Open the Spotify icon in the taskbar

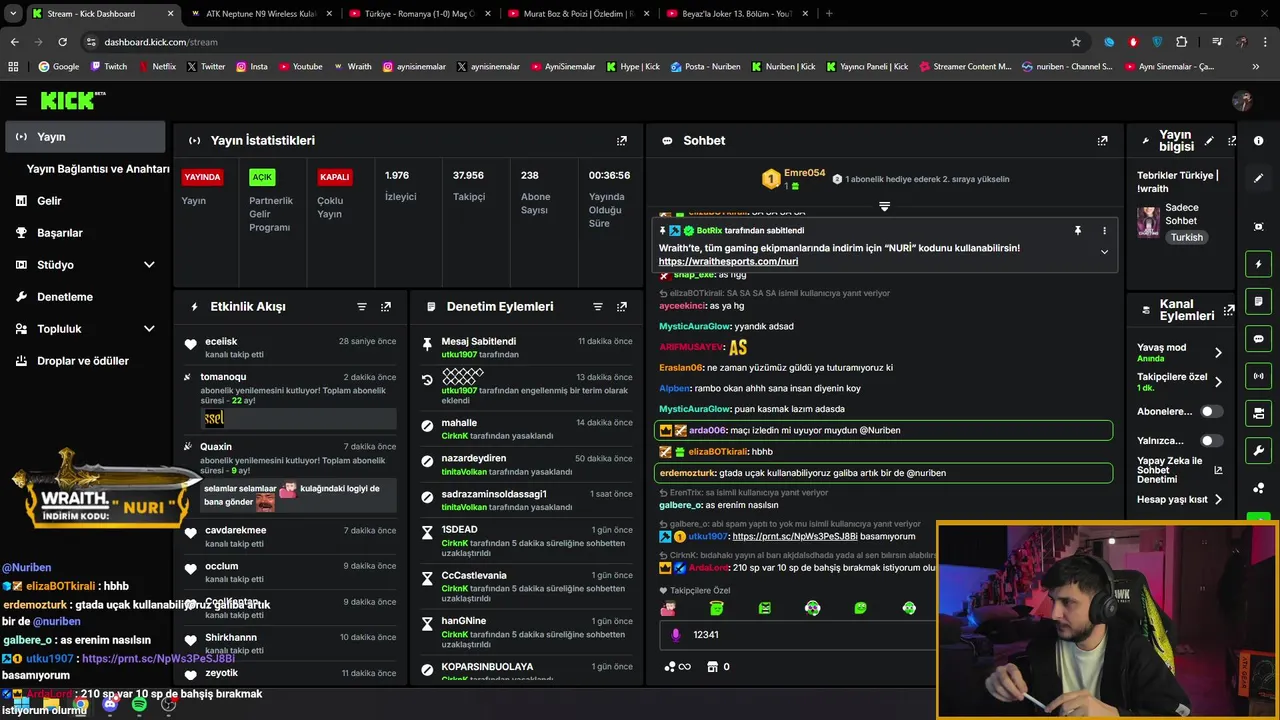(139, 705)
